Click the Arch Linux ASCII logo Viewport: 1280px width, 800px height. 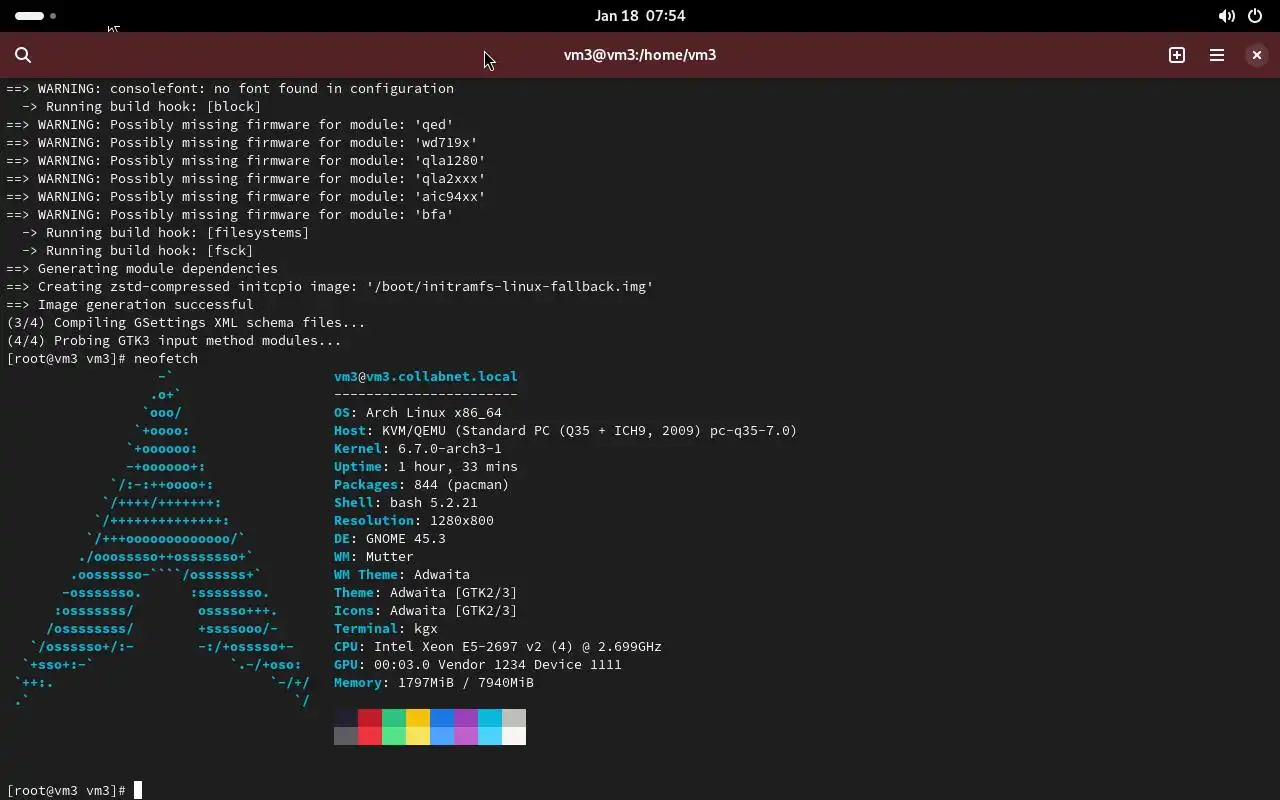point(162,539)
